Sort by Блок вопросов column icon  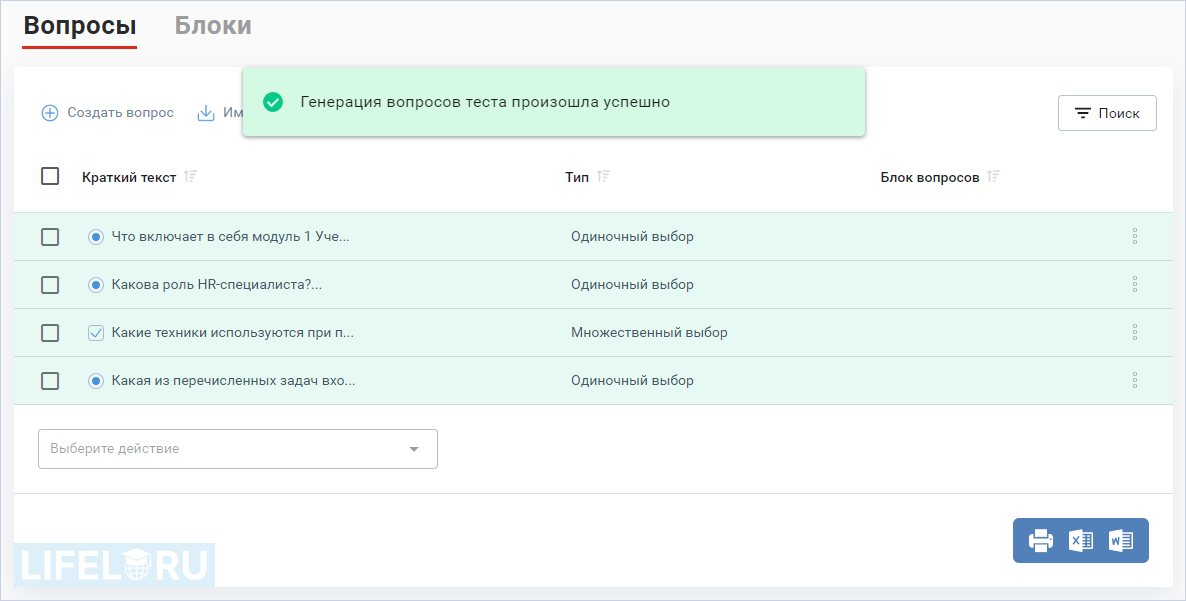pos(993,177)
